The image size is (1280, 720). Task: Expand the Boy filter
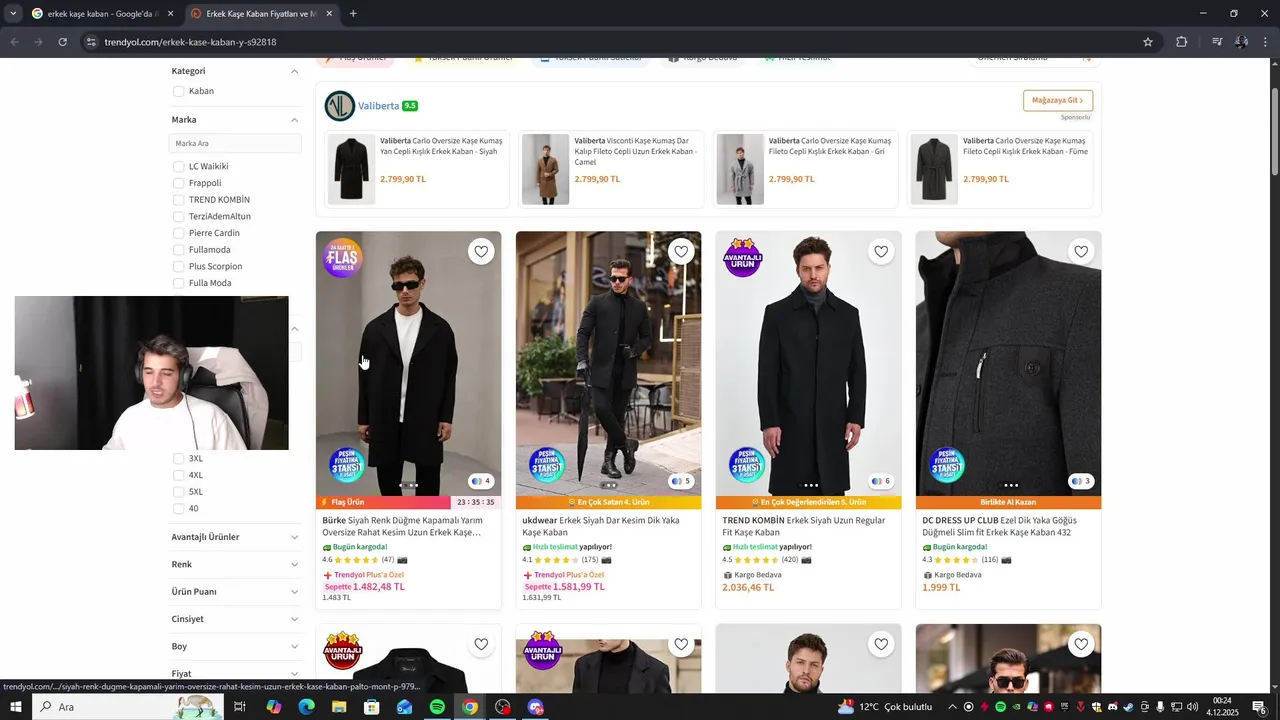pos(294,646)
